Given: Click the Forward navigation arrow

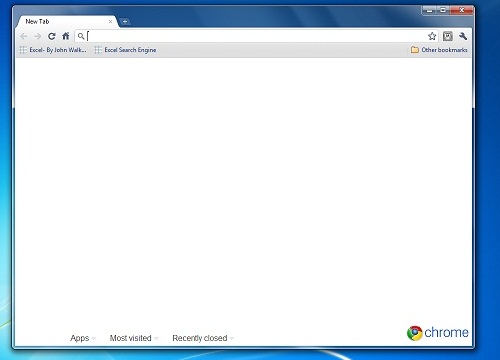Looking at the screenshot, I should [x=38, y=36].
